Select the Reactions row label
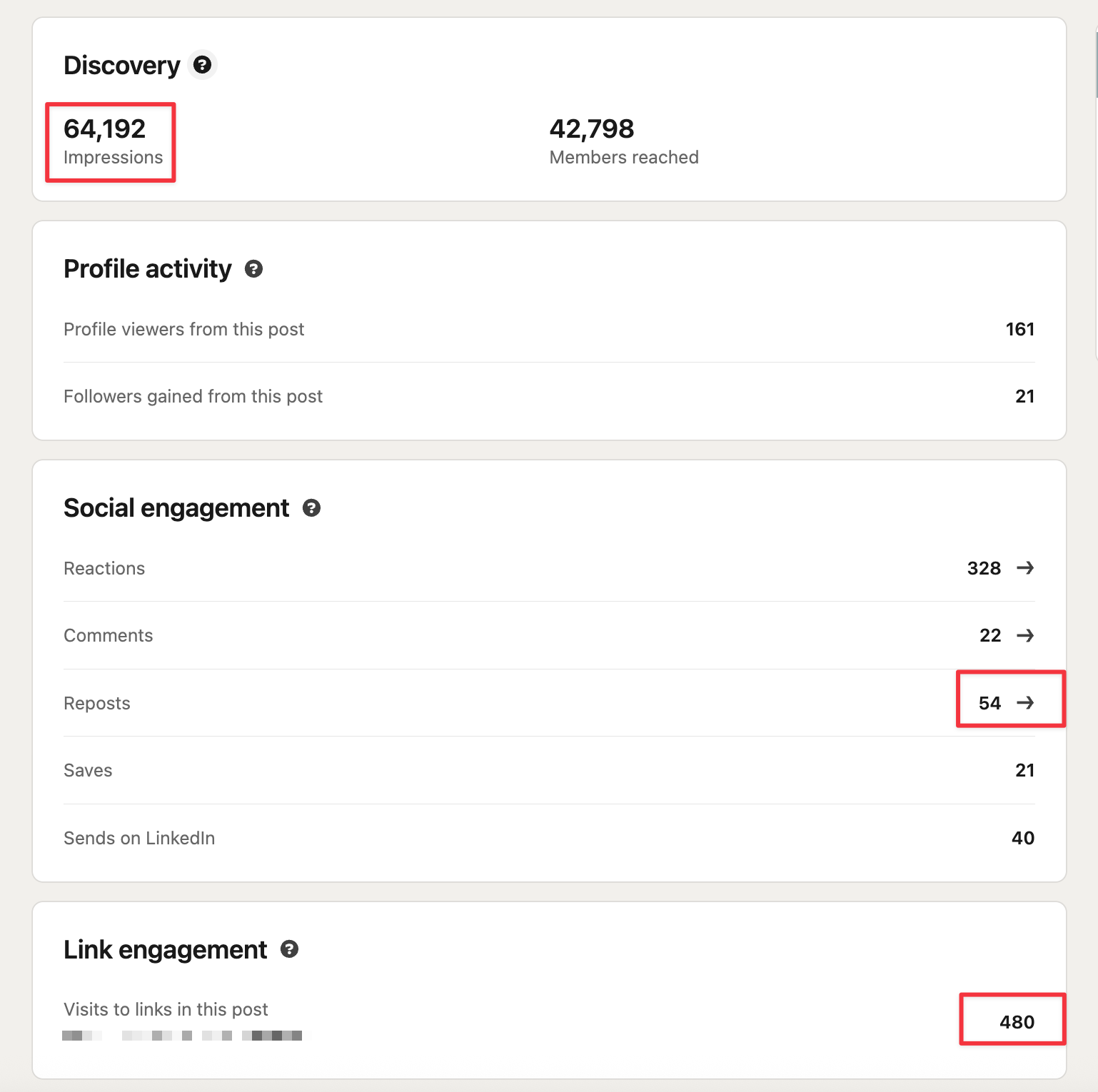This screenshot has height=1092, width=1098. click(104, 568)
